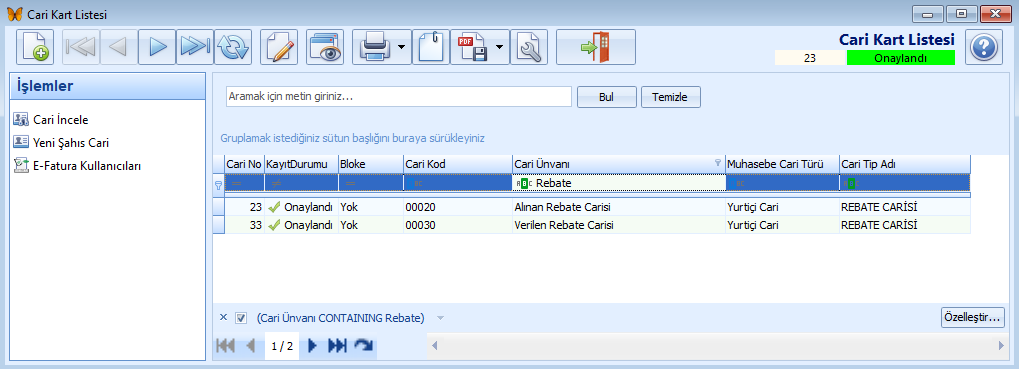Screen dimensions: 1019x369
Task: Click the printer icon
Action: [374, 47]
